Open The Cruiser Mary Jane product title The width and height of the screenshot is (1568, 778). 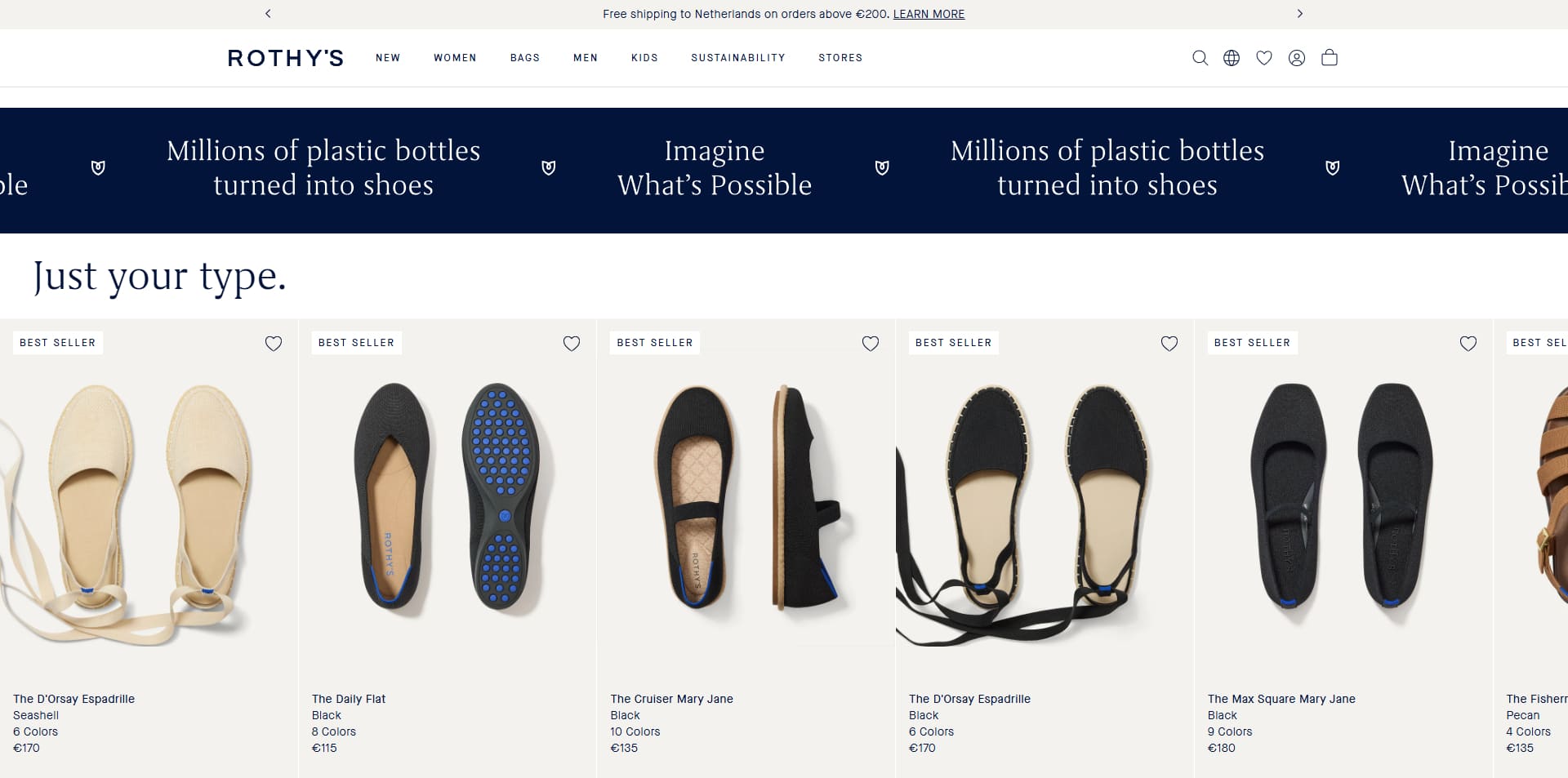coord(671,699)
